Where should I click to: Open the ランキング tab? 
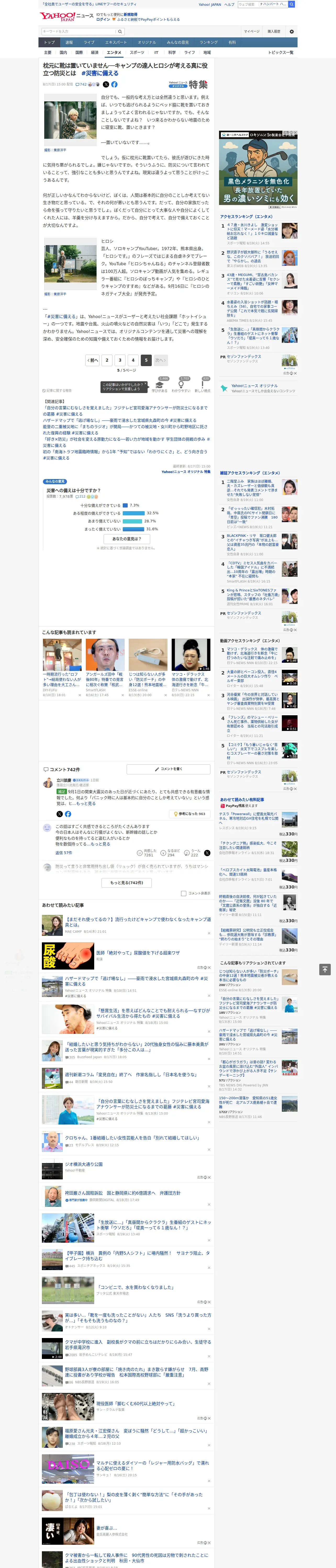209,43
